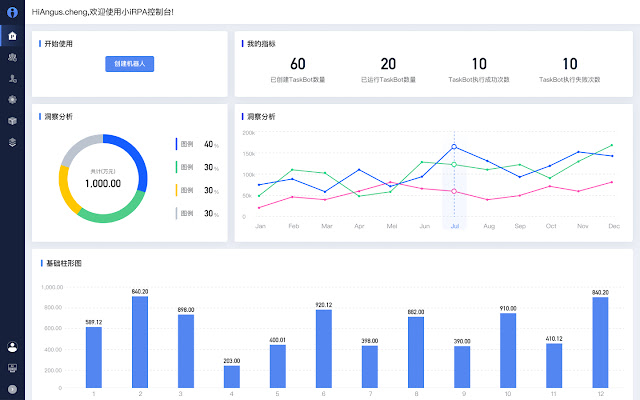The width and height of the screenshot is (640, 400).
Task: Click the 1,000.00 total in the donut center
Action: coord(103,184)
